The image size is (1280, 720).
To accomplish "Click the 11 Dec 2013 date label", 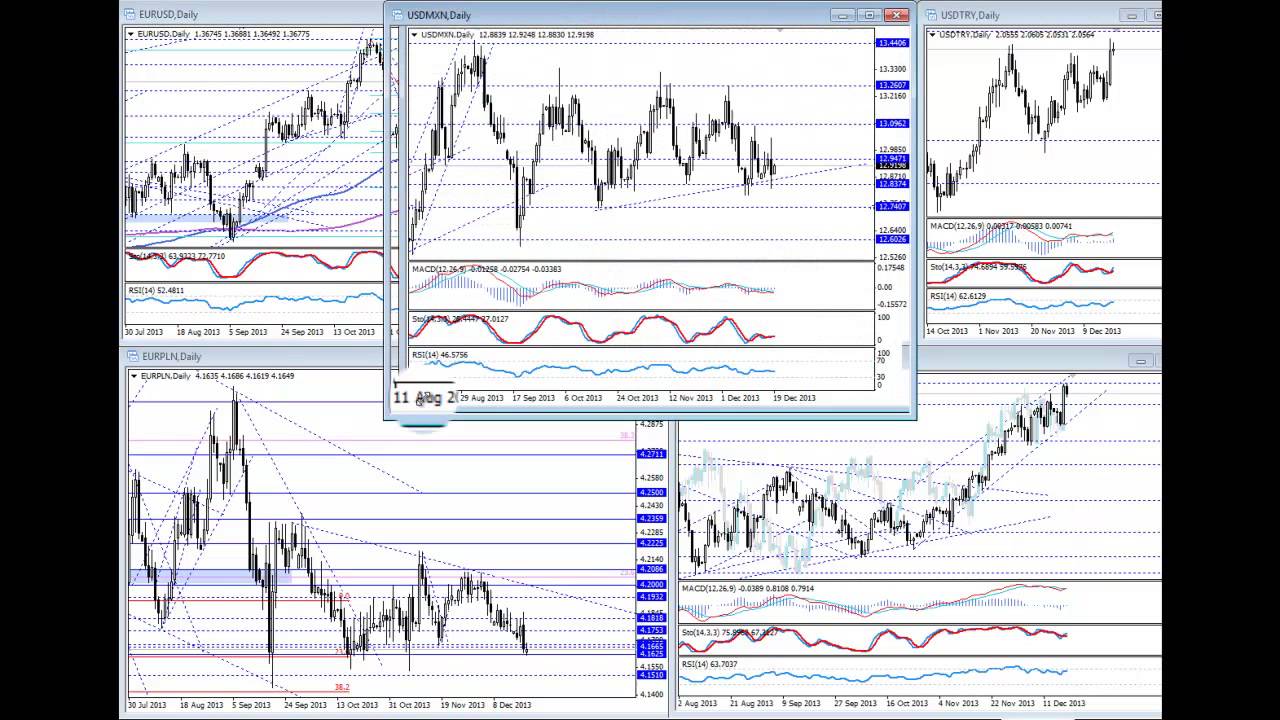I will (x=1064, y=703).
